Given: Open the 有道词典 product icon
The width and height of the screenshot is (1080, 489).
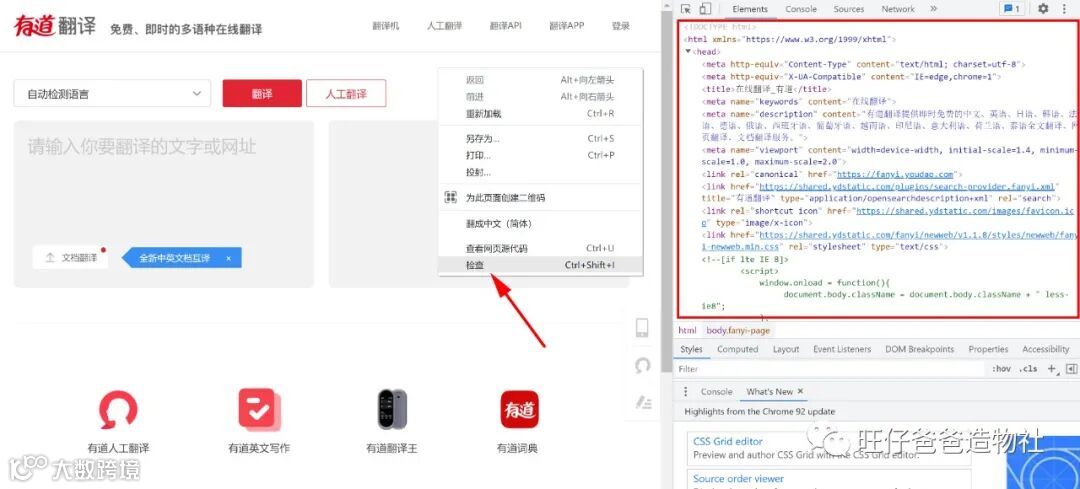Looking at the screenshot, I should point(519,410).
